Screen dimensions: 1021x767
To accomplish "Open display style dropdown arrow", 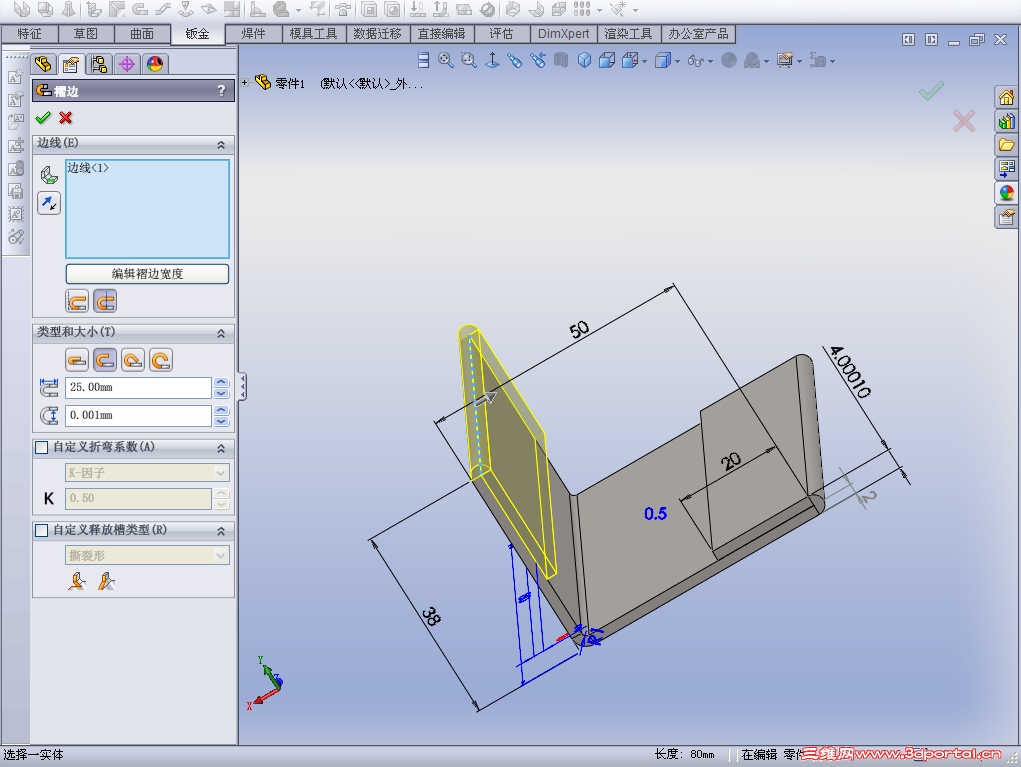I will click(678, 62).
